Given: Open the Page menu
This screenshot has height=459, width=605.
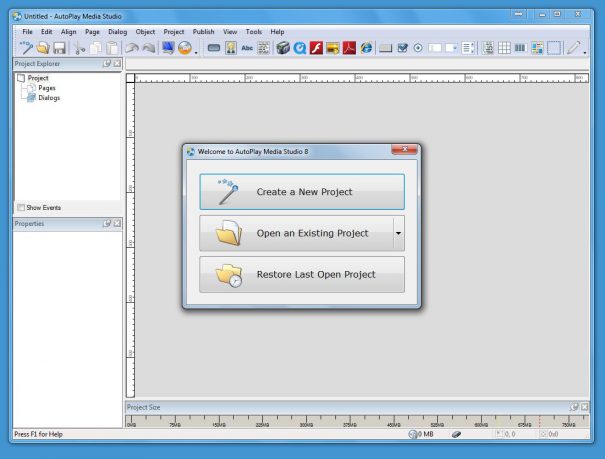Looking at the screenshot, I should click(x=92, y=32).
